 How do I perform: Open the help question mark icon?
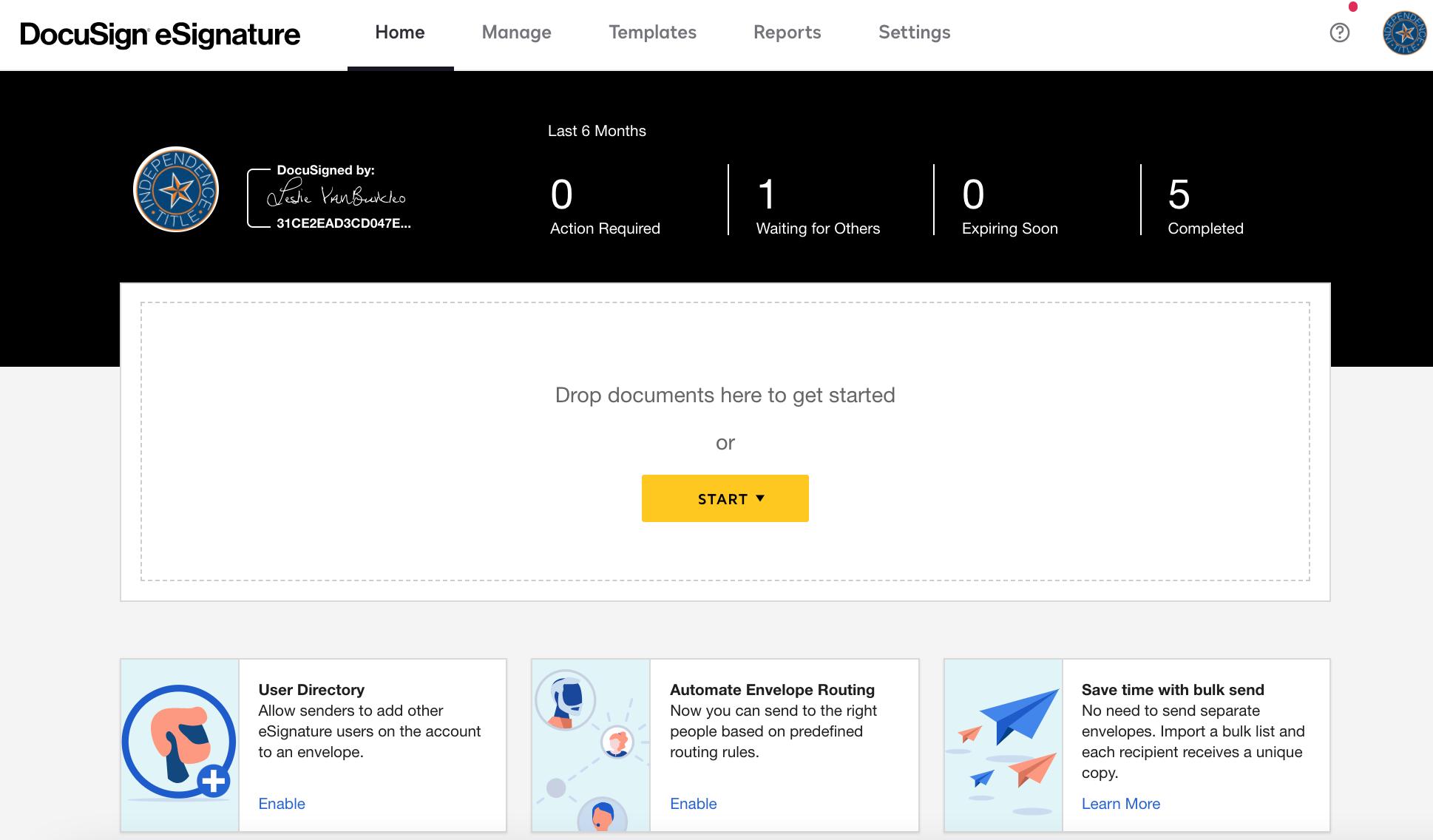(1339, 33)
